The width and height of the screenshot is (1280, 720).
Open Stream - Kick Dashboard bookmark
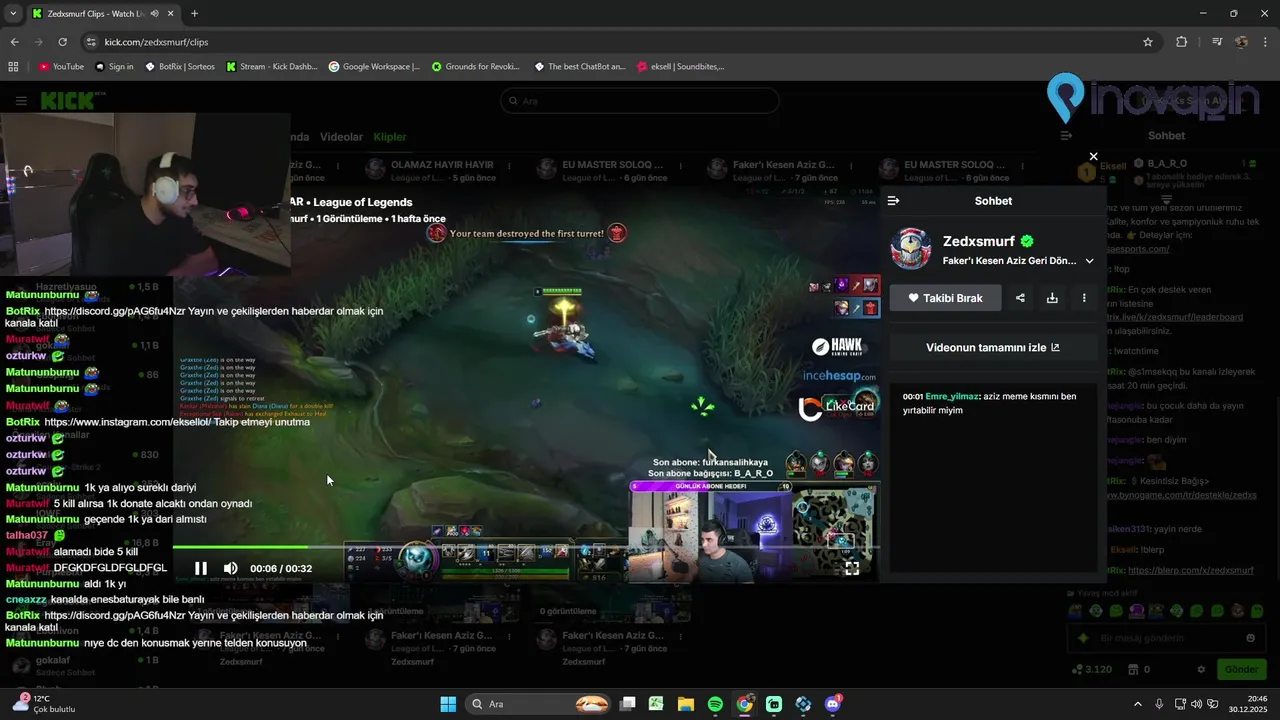click(x=271, y=67)
